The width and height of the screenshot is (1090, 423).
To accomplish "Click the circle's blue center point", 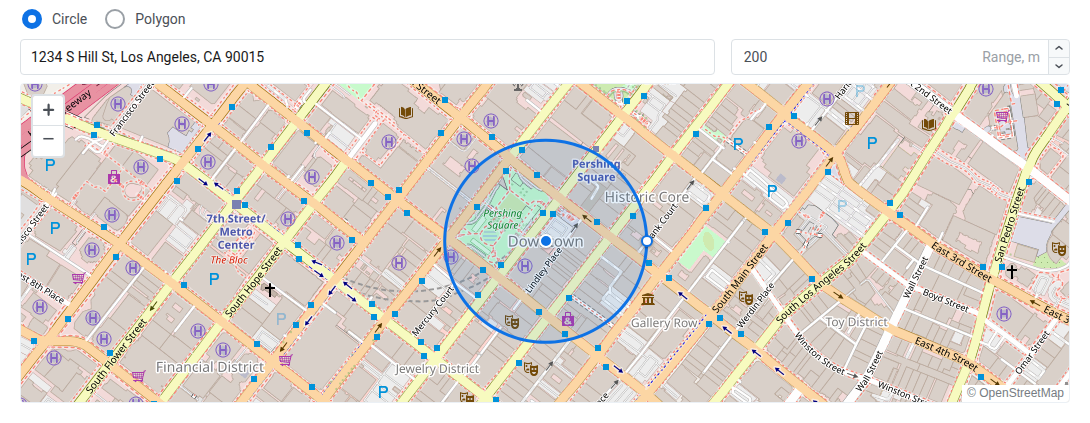I will click(546, 241).
